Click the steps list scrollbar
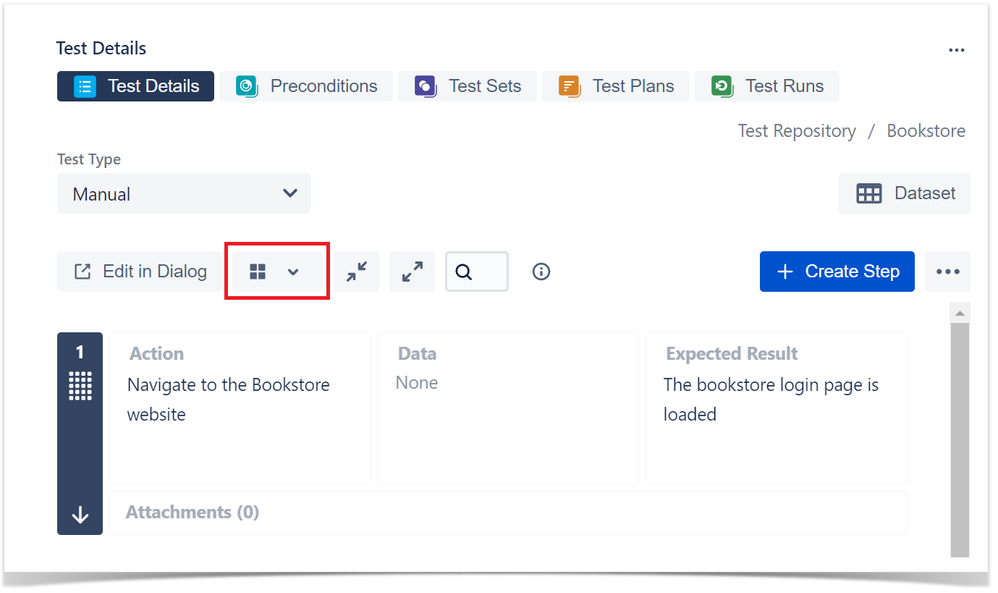Screen dimensions: 998x593 [960, 430]
